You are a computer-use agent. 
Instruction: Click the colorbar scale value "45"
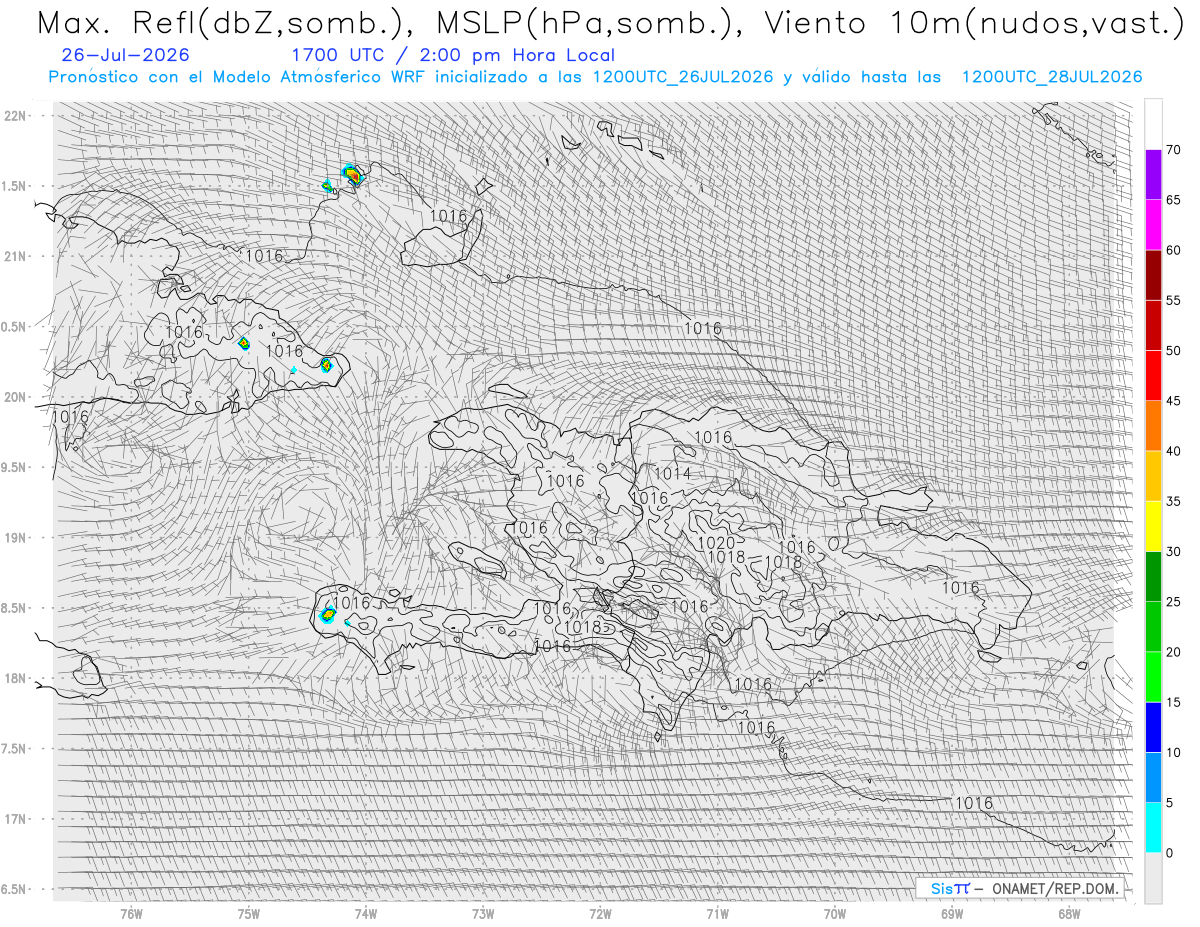(1174, 401)
